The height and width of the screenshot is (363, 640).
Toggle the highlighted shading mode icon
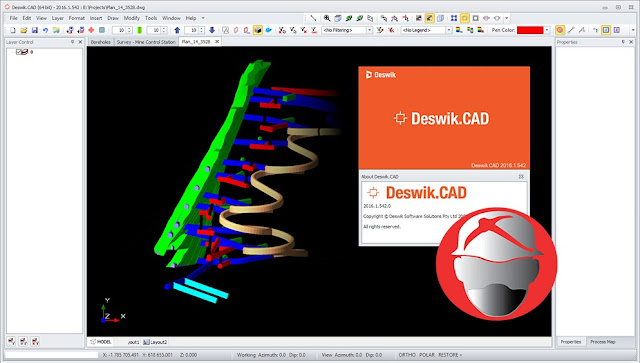(x=429, y=18)
